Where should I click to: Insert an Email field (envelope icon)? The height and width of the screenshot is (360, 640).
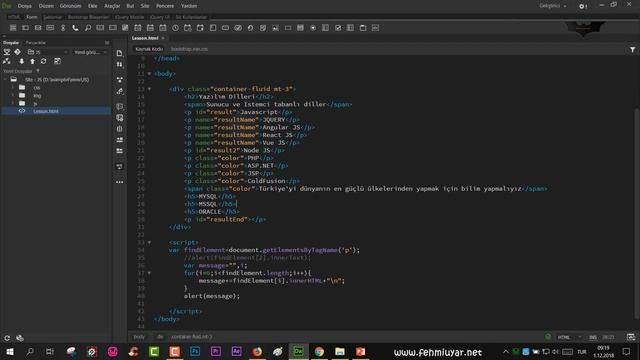pyautogui.click(x=38, y=28)
